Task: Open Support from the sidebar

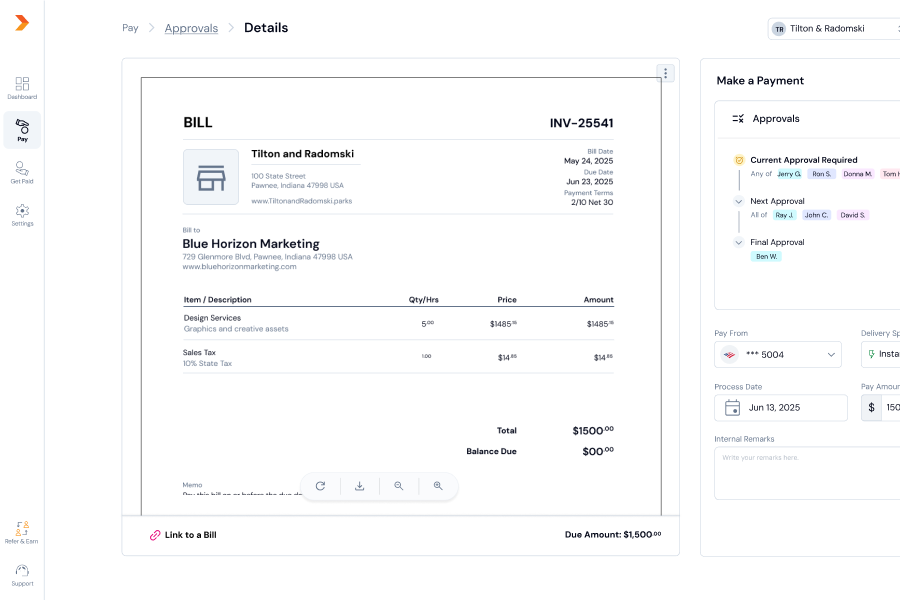Action: 22,575
